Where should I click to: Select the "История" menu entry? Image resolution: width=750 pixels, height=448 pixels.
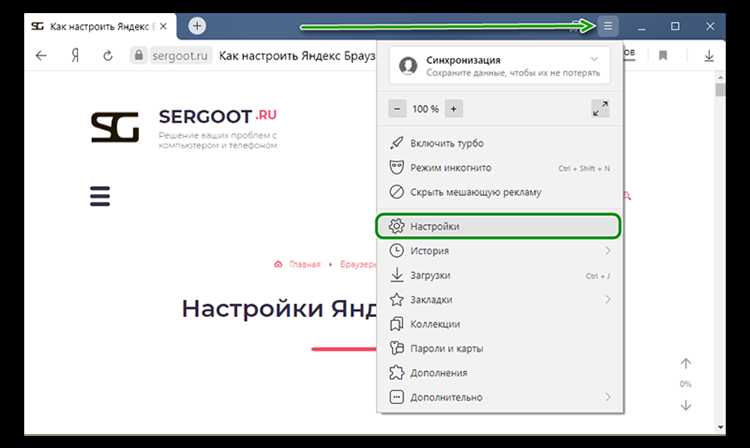tap(499, 251)
